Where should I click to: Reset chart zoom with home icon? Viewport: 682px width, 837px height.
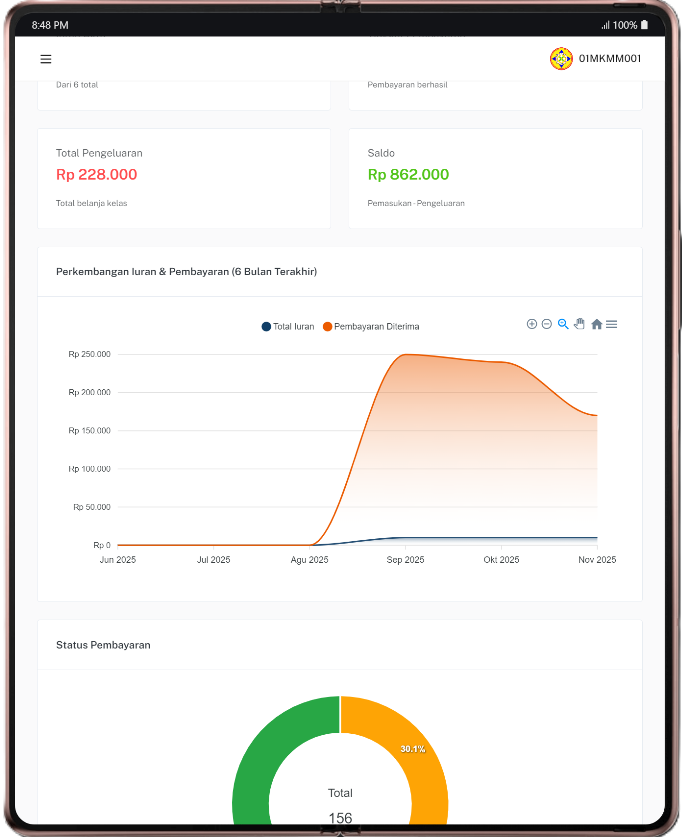click(x=597, y=324)
